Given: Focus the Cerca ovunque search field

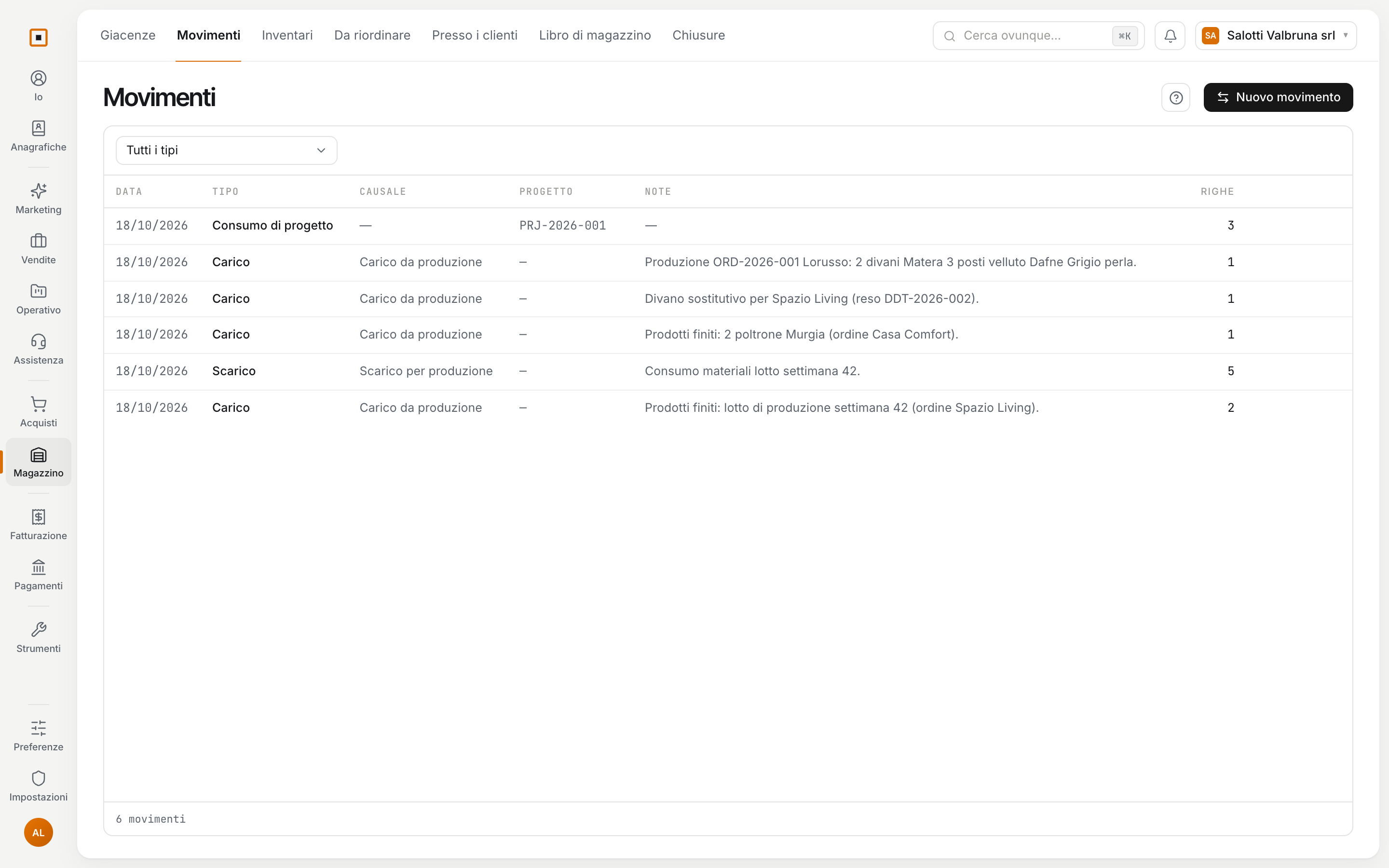Looking at the screenshot, I should pyautogui.click(x=1038, y=36).
